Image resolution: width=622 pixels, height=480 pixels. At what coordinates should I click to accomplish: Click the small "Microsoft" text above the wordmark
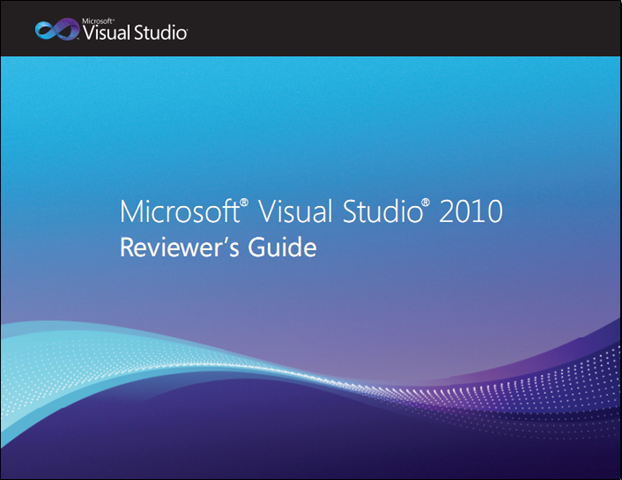pyautogui.click(x=98, y=18)
